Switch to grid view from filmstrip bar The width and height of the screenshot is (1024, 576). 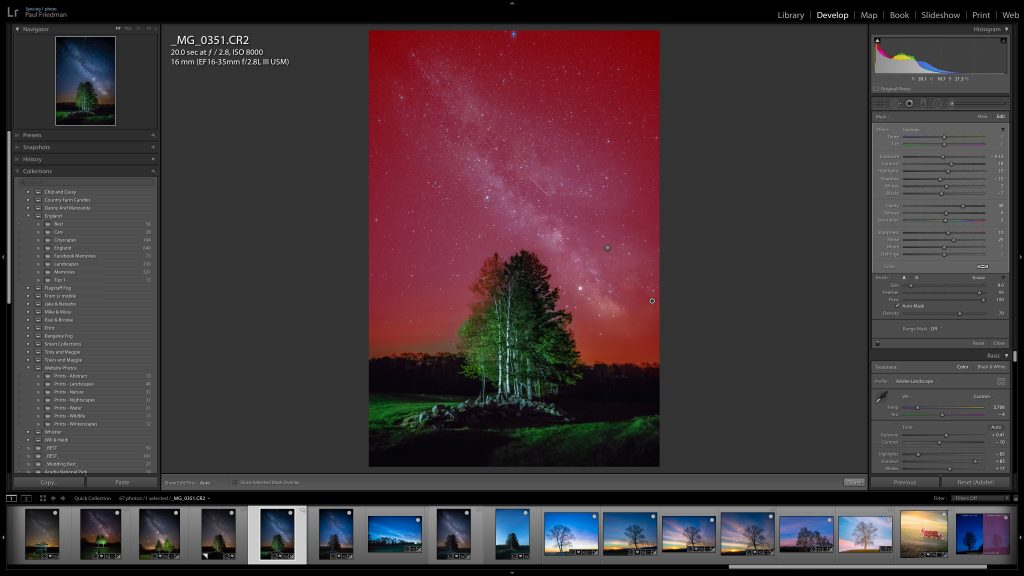42,498
